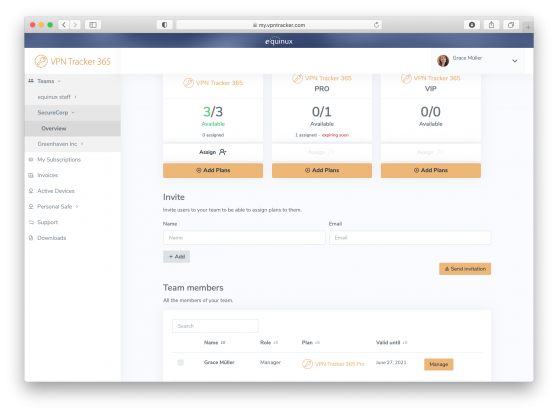Click Grace Müller profile avatar
The width and height of the screenshot is (558, 414).
coord(443,61)
